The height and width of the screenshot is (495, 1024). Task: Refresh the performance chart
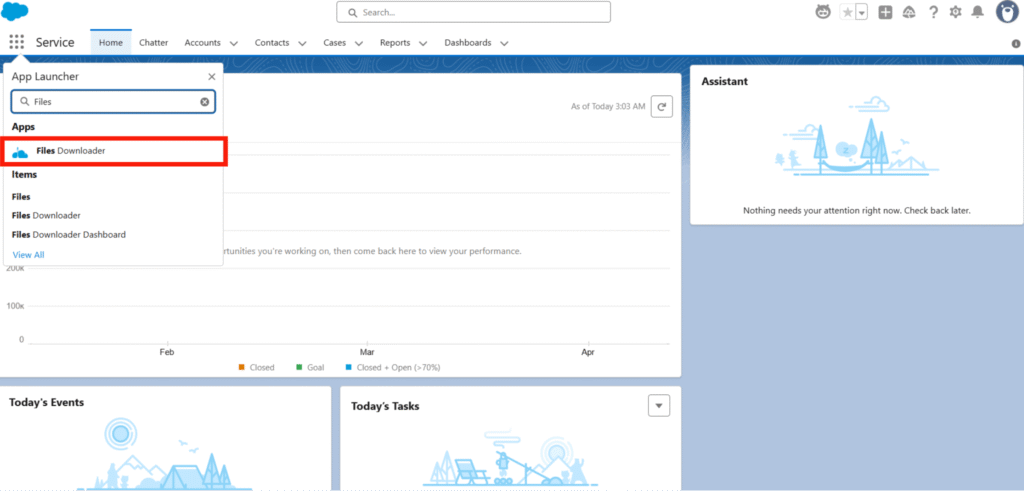click(x=662, y=106)
